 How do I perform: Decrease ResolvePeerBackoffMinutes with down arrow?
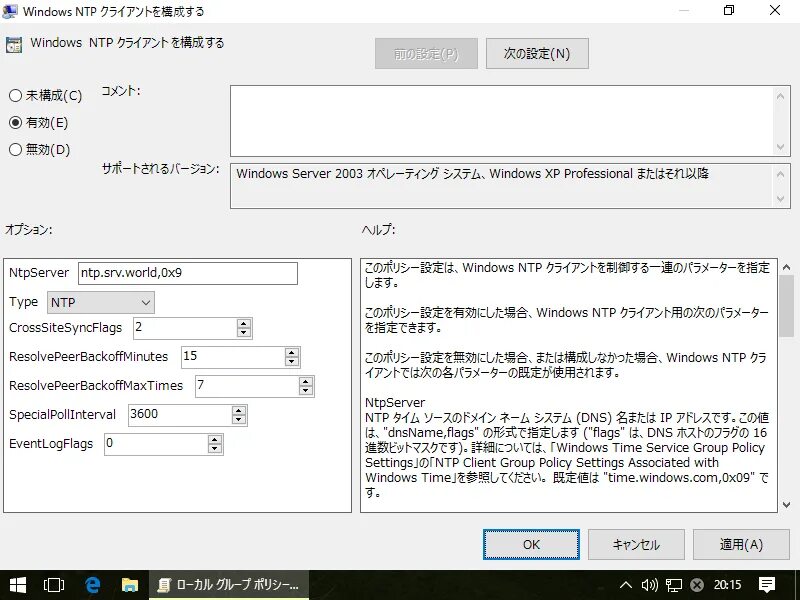pyautogui.click(x=292, y=361)
